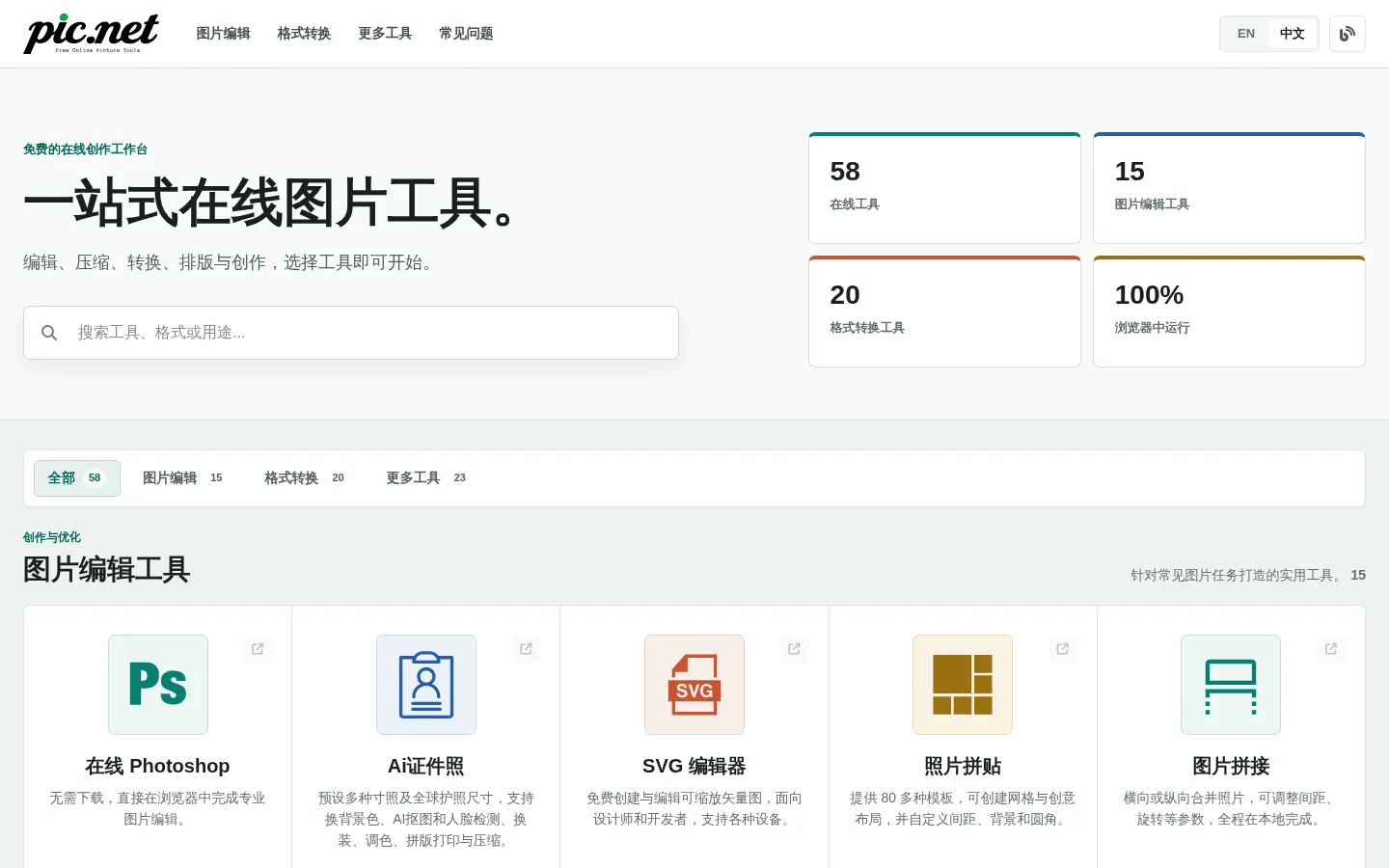Open the 照片拼贴 title link
Image resolution: width=1389 pixels, height=868 pixels.
tap(963, 766)
